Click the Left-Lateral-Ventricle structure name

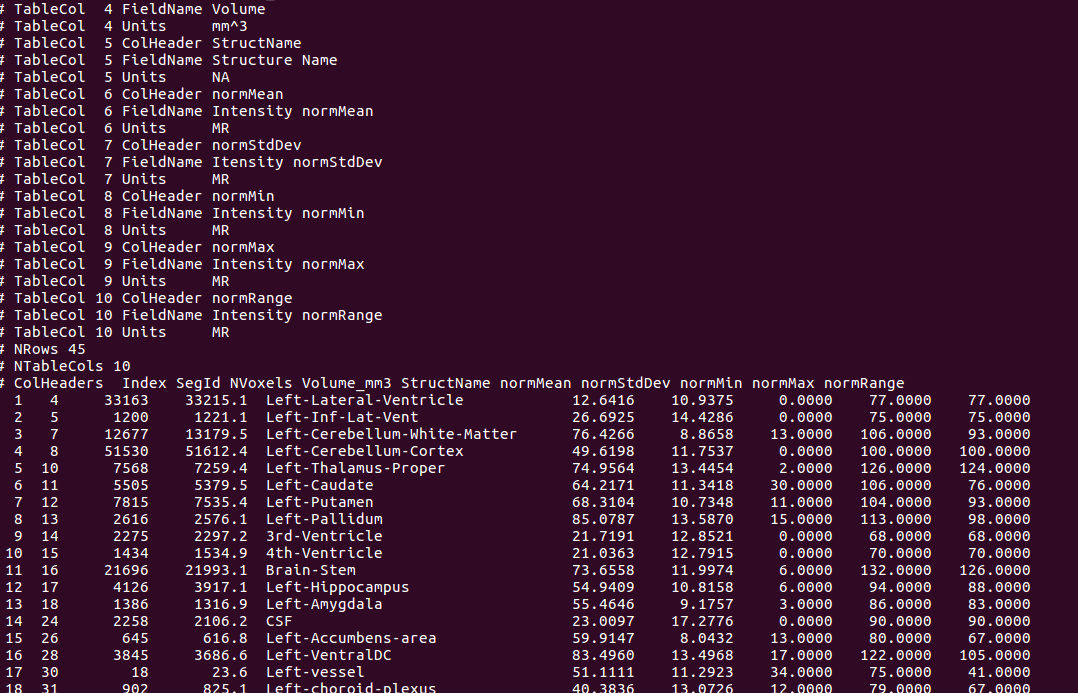pyautogui.click(x=364, y=400)
